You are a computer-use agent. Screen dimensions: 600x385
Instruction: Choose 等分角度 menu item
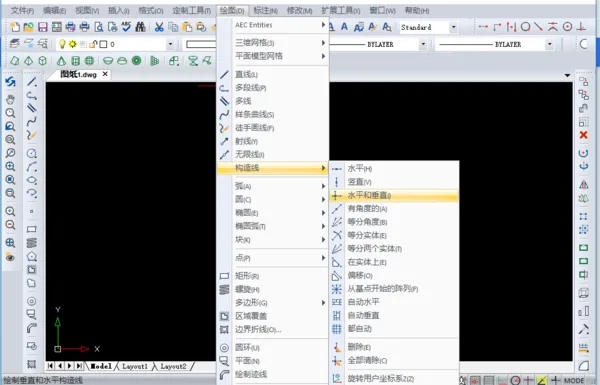tap(394, 222)
